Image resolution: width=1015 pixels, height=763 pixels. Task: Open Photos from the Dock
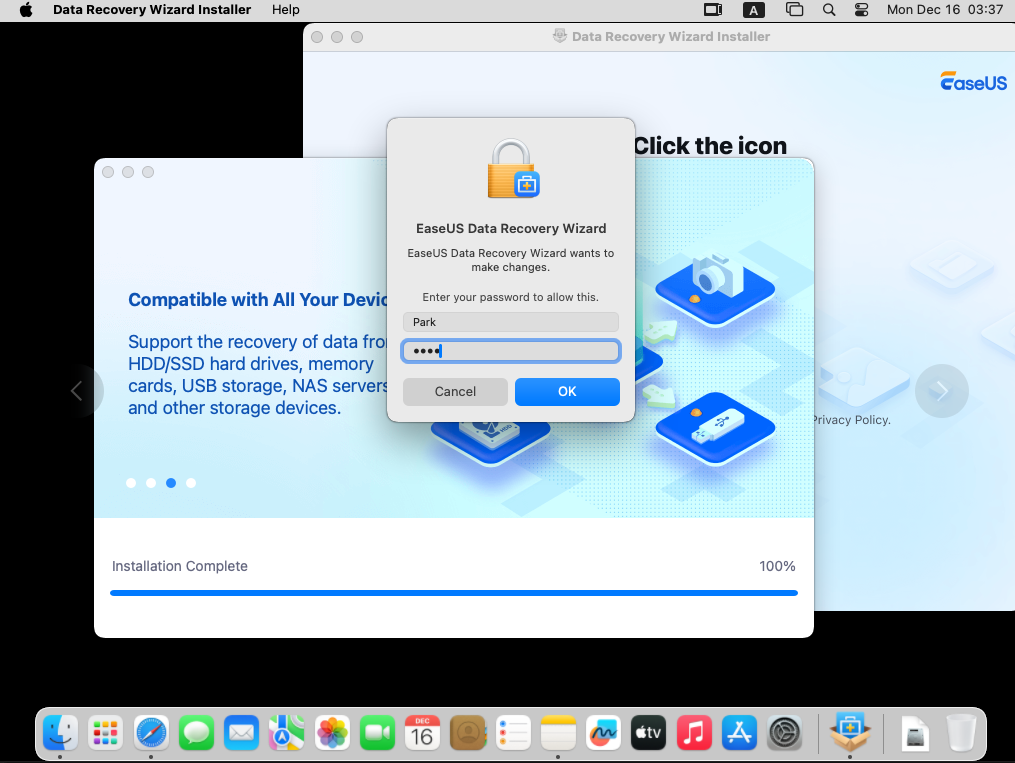point(332,733)
